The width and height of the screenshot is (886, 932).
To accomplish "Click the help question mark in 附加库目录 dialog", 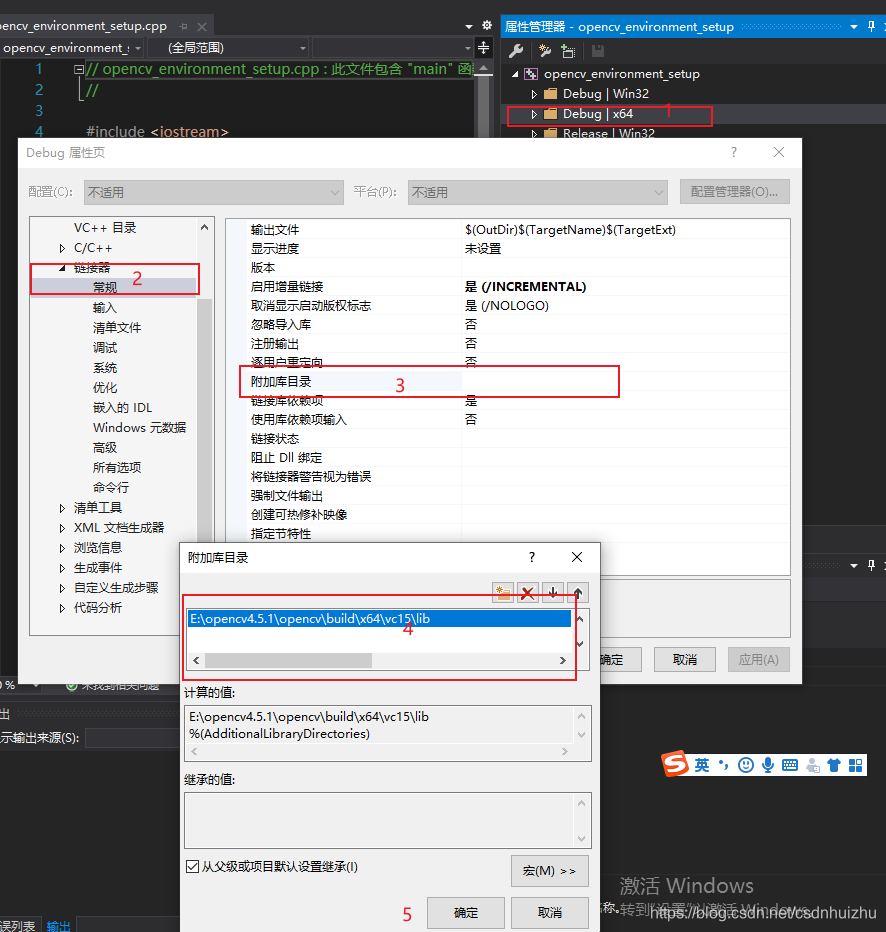I will point(532,557).
